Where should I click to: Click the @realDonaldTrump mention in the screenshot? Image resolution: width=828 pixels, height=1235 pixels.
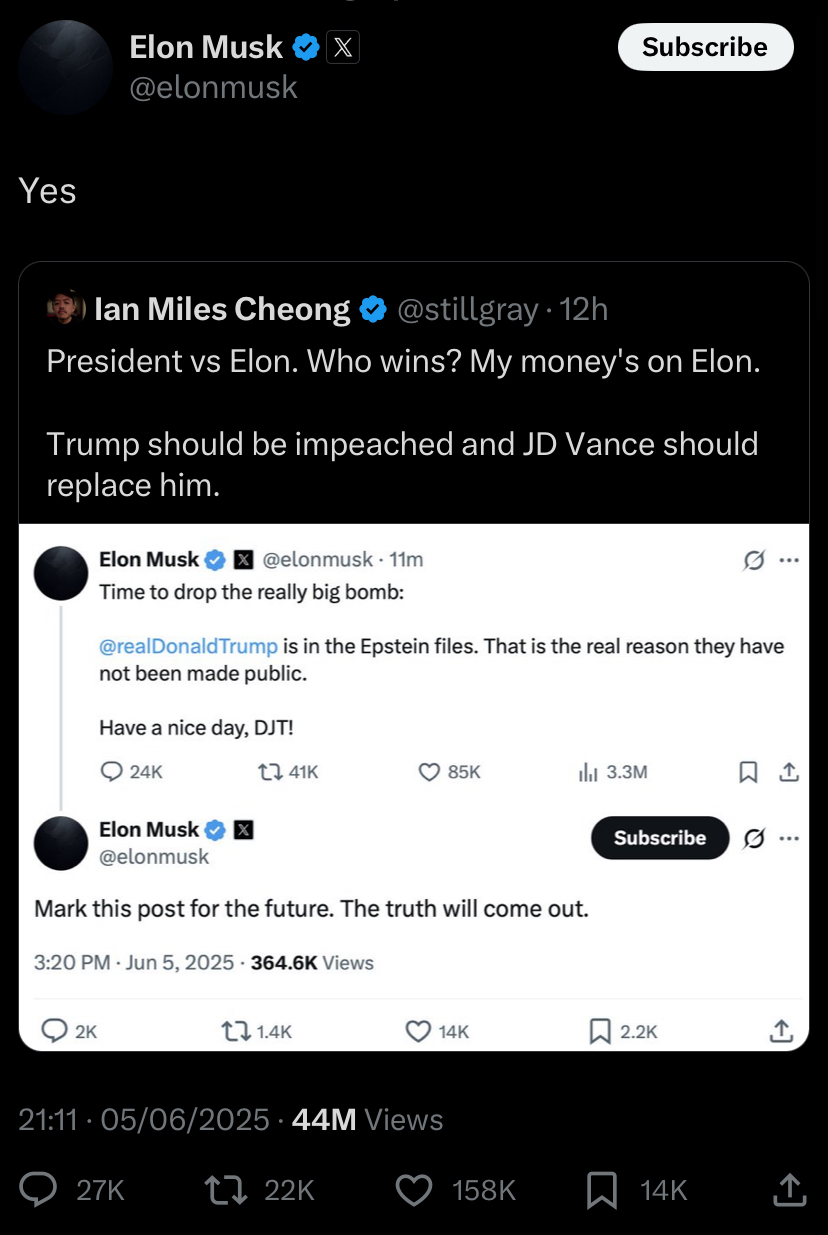(x=188, y=646)
